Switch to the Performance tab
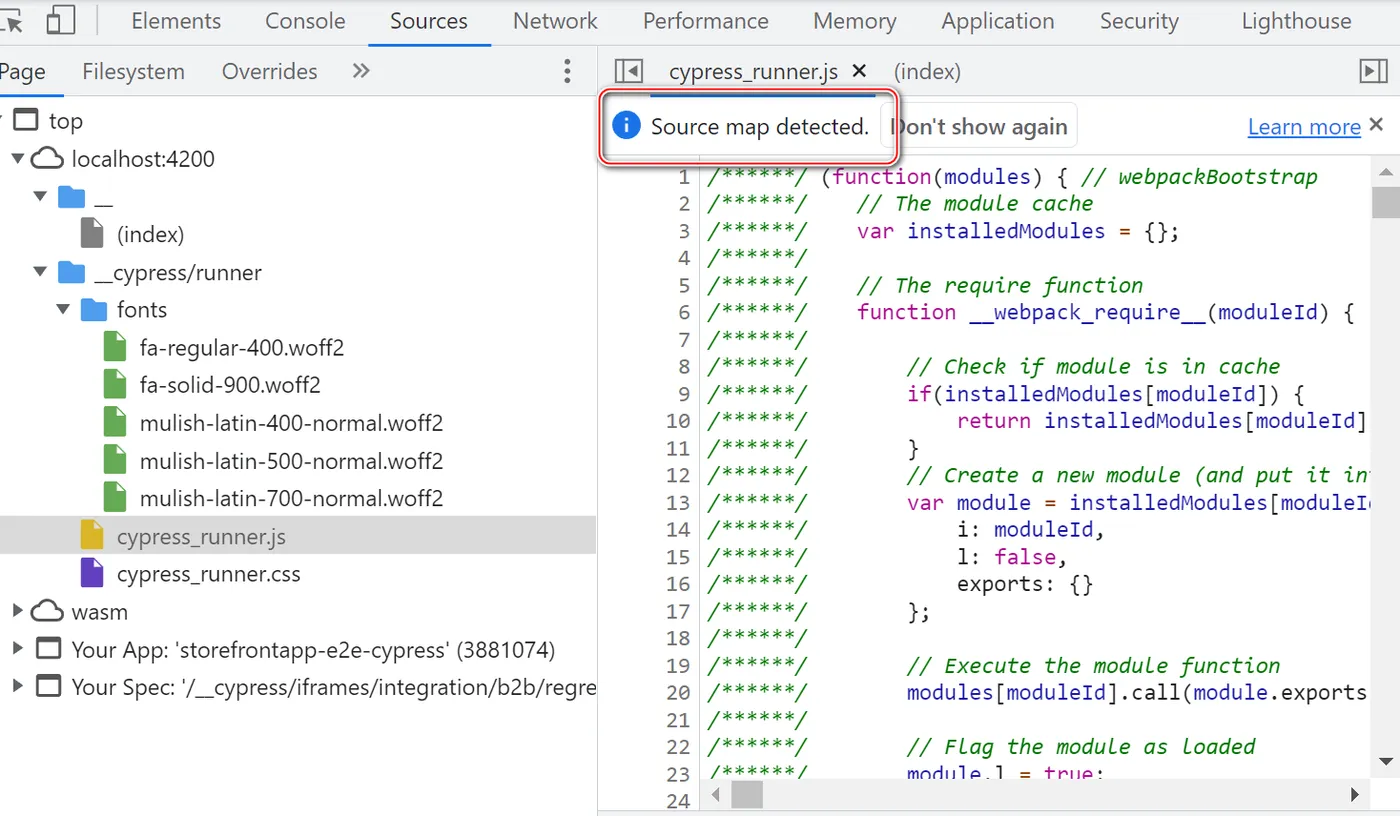The height and width of the screenshot is (816, 1400). click(705, 21)
